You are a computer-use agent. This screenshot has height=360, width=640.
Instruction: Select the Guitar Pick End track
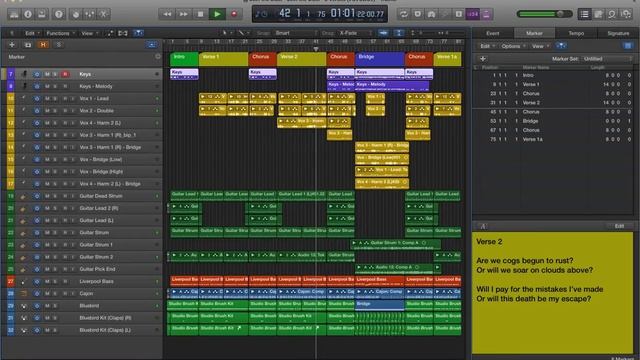(x=82, y=269)
